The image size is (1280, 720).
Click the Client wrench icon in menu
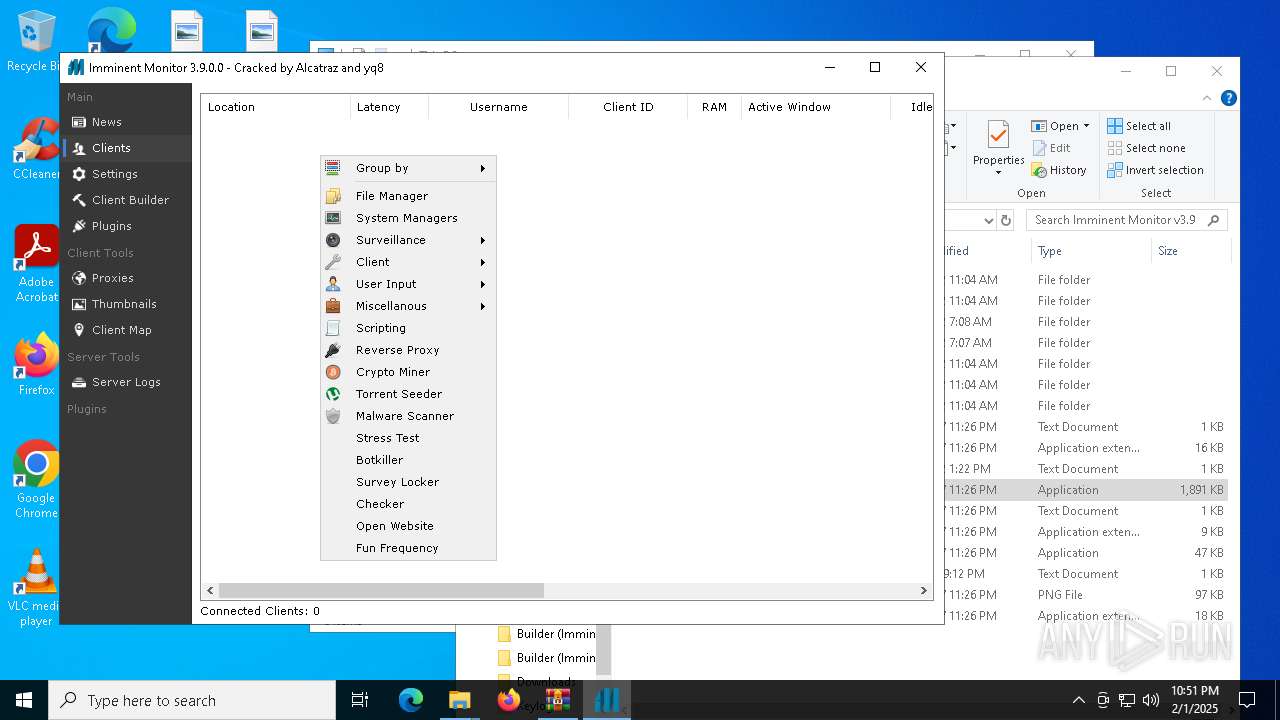(x=333, y=262)
